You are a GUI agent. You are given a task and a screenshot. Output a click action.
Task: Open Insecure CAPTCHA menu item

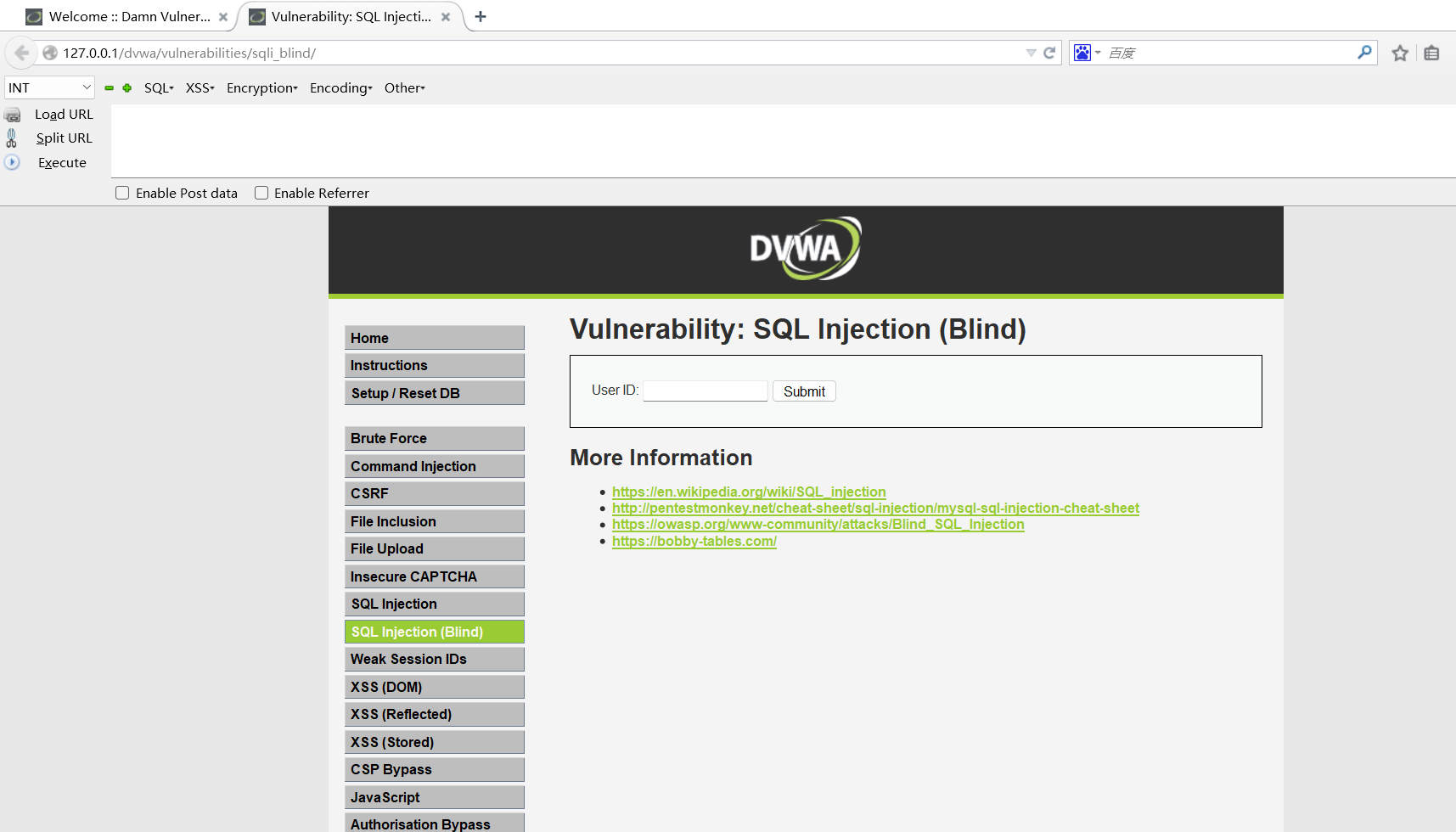(x=435, y=576)
